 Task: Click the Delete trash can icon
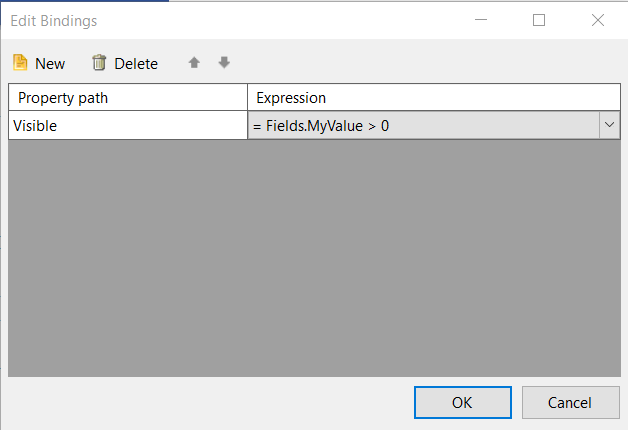click(99, 63)
